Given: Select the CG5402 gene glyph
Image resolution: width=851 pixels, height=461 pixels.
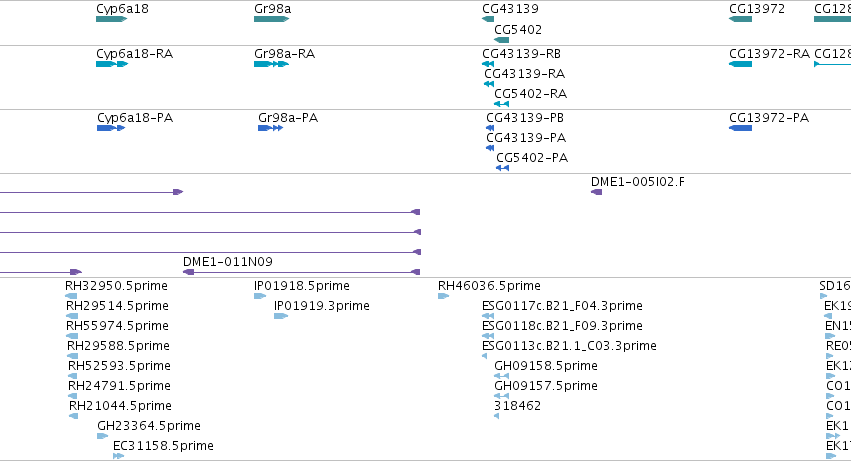Looking at the screenshot, I should click(x=501, y=40).
